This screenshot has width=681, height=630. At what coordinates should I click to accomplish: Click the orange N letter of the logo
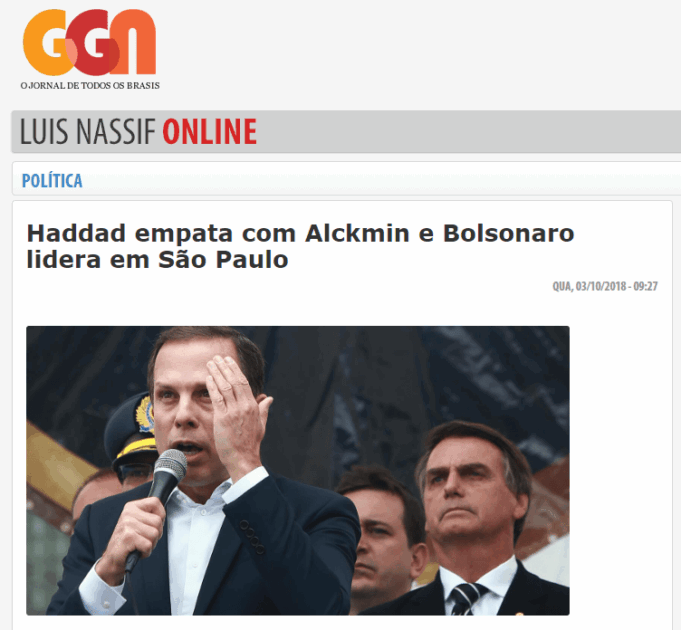click(135, 42)
